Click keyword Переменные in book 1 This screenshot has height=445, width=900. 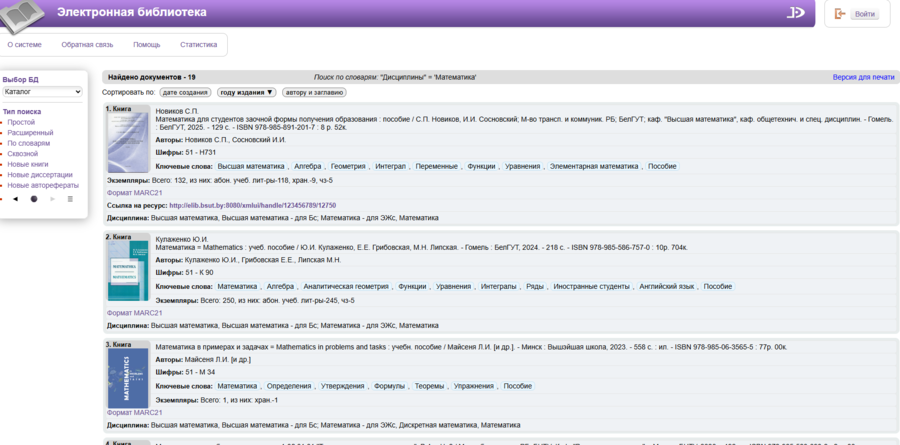[437, 167]
